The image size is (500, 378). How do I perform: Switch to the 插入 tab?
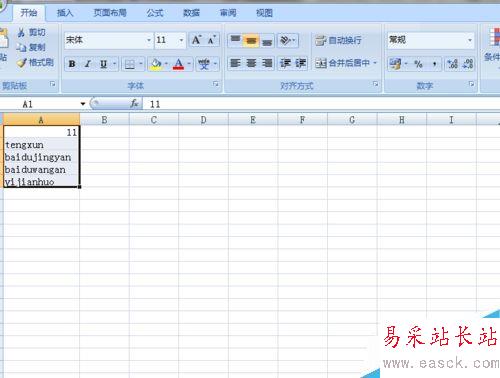pos(65,13)
